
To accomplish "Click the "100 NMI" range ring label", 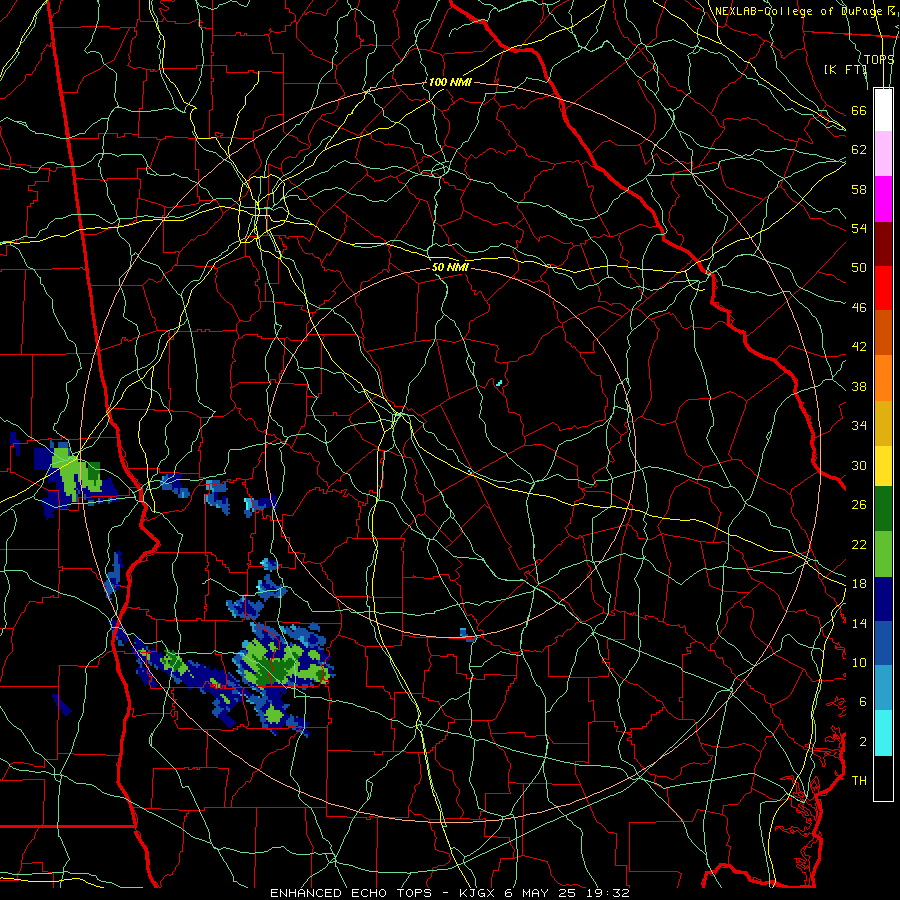I will pyautogui.click(x=450, y=82).
